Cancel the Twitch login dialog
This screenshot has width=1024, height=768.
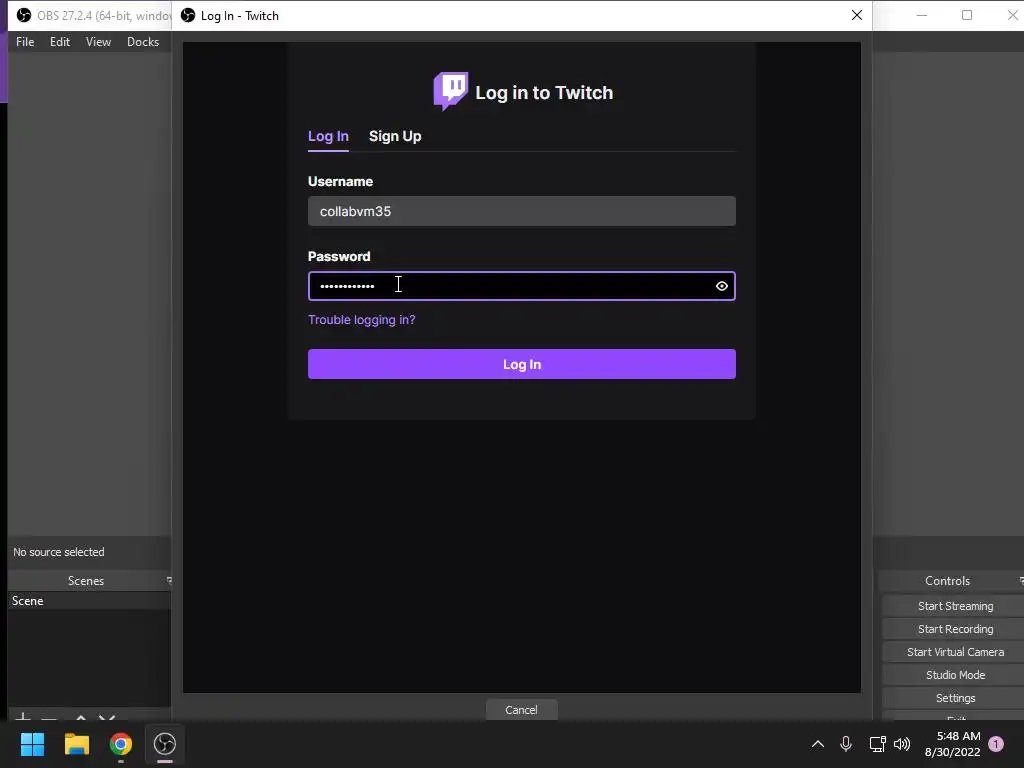(x=521, y=709)
